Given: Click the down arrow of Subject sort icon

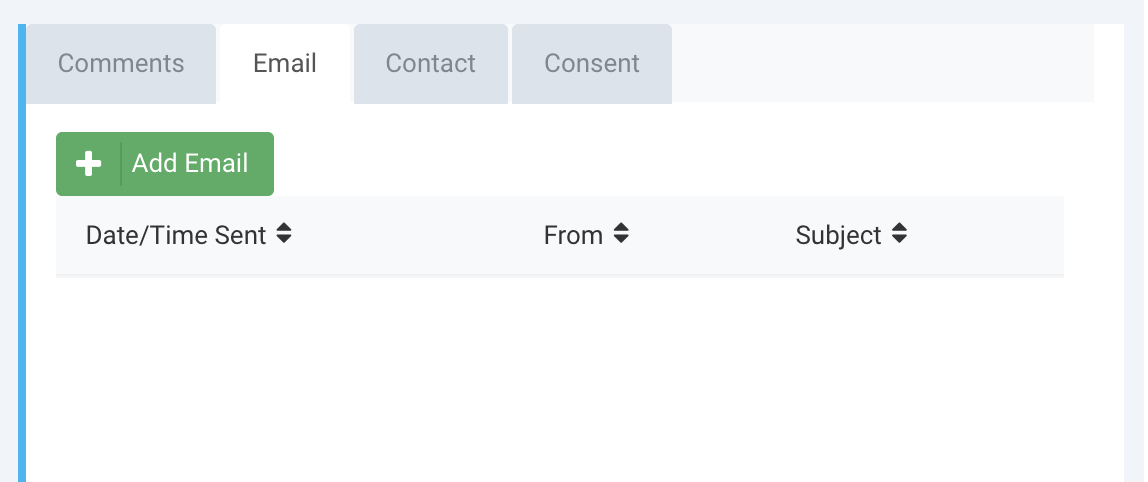Looking at the screenshot, I should point(899,240).
